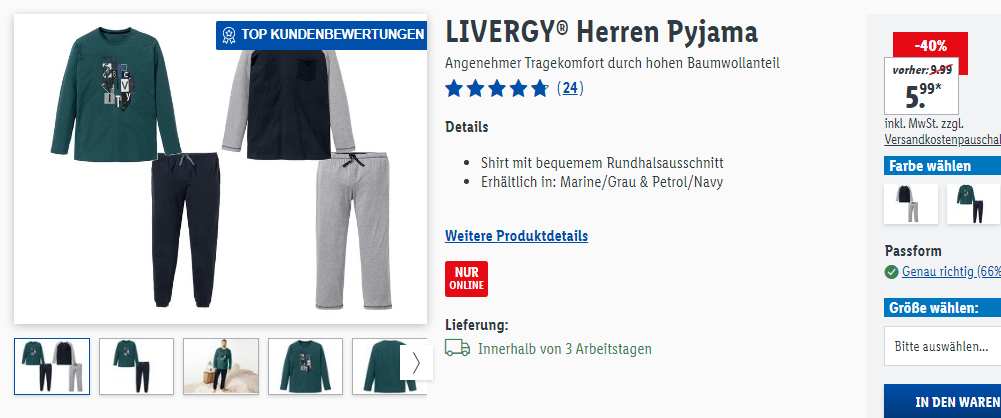
Task: Open Weitere Produktdetails link
Action: [x=516, y=236]
